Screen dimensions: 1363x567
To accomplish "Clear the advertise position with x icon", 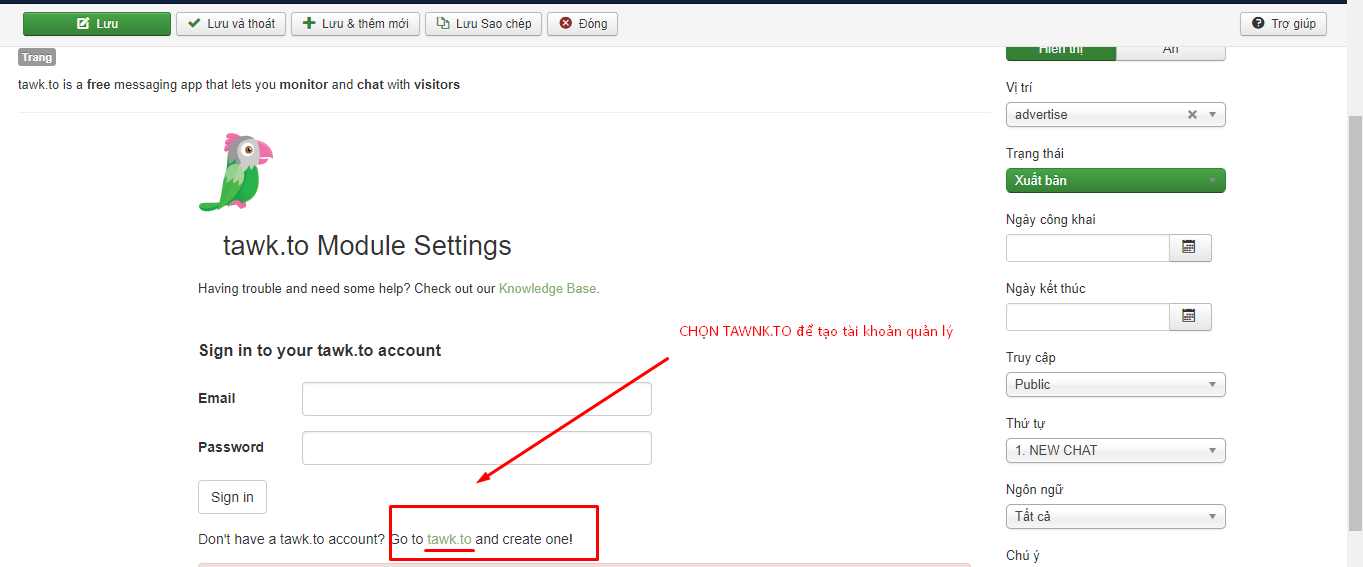I will [x=1192, y=115].
